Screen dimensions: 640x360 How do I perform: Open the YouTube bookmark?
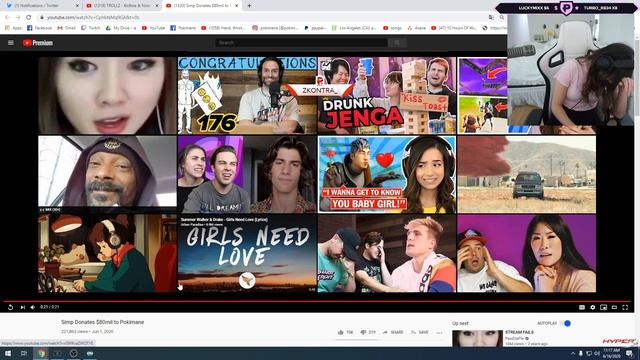(153, 28)
